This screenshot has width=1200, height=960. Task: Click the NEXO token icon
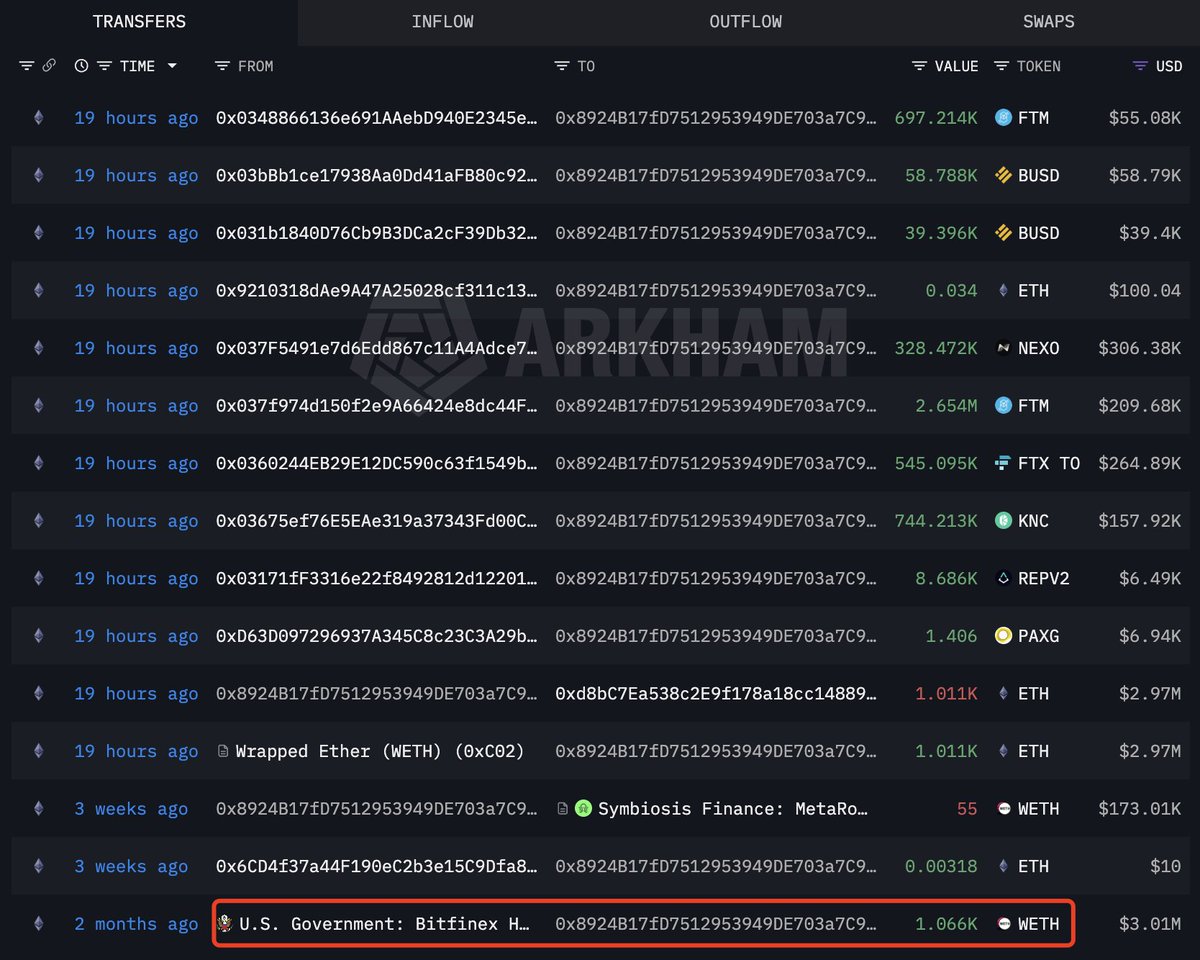click(x=1004, y=348)
